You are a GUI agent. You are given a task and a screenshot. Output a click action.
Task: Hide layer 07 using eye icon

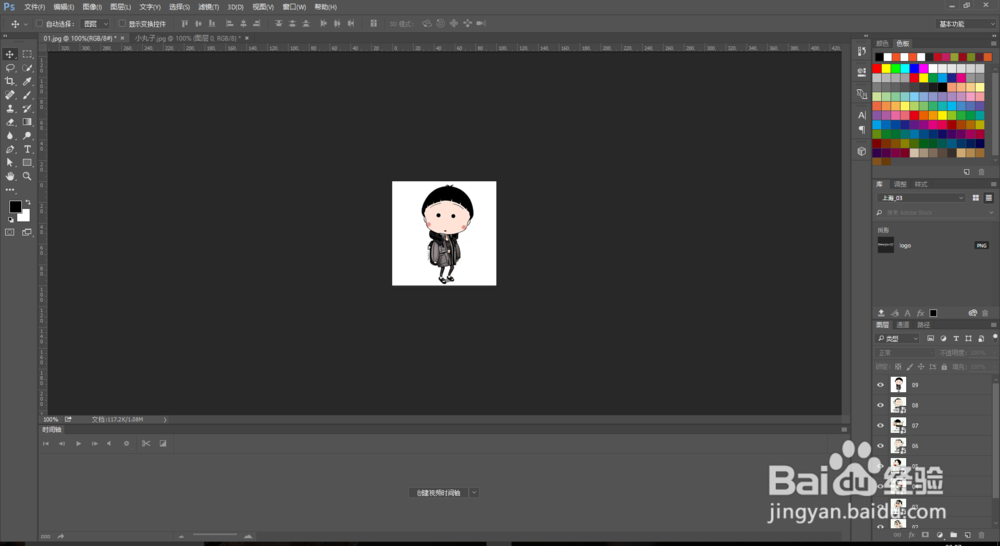tap(881, 425)
